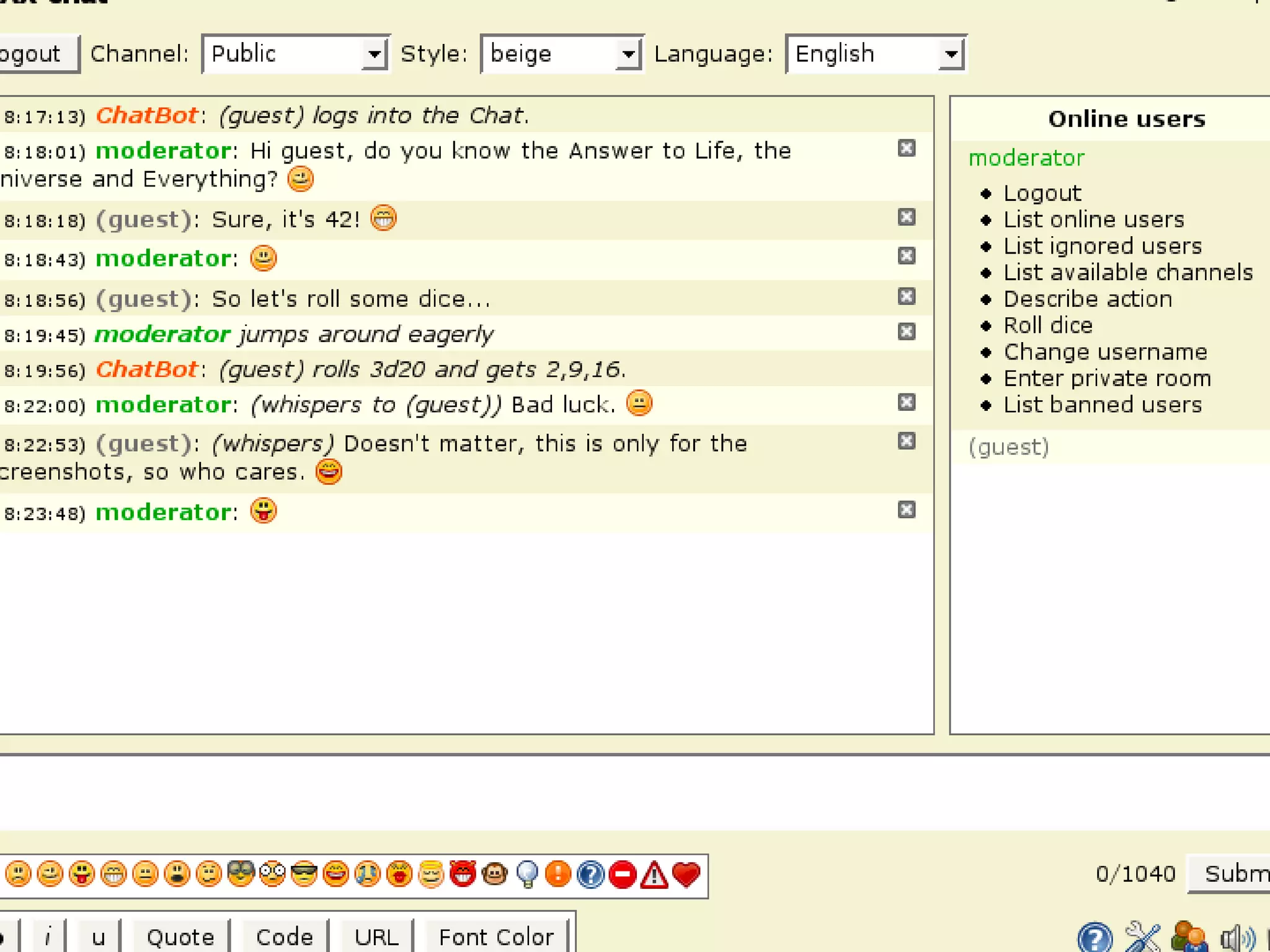Click the (guest) user in online list

tap(1009, 447)
